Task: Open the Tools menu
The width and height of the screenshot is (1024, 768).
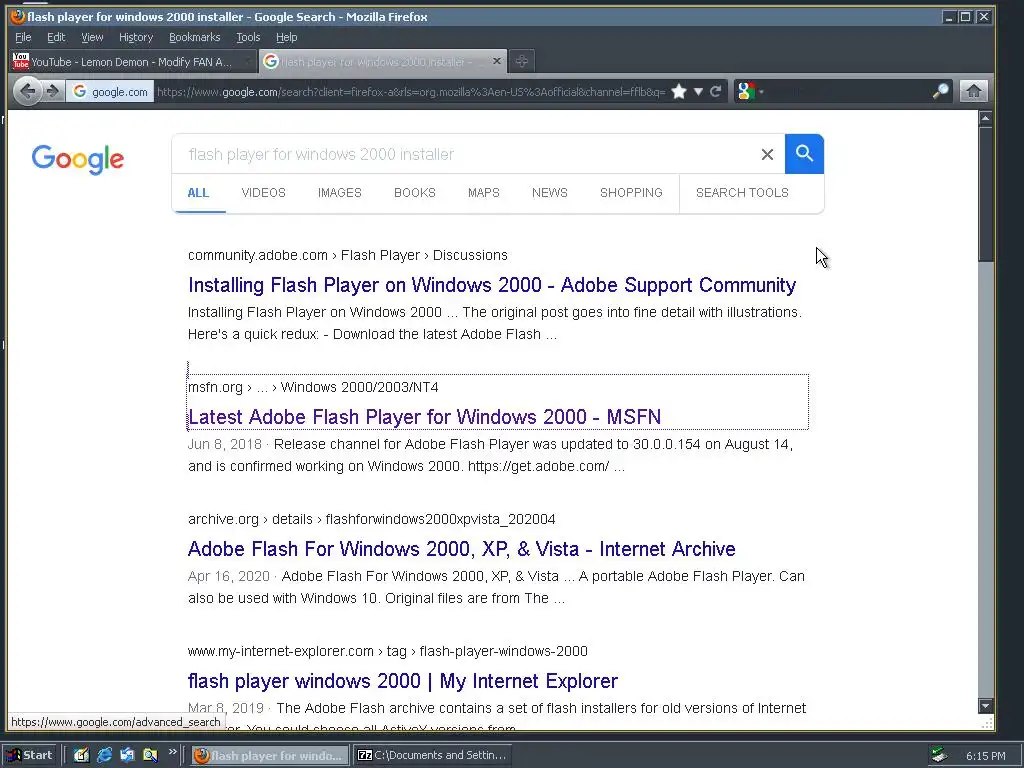Action: click(x=248, y=37)
